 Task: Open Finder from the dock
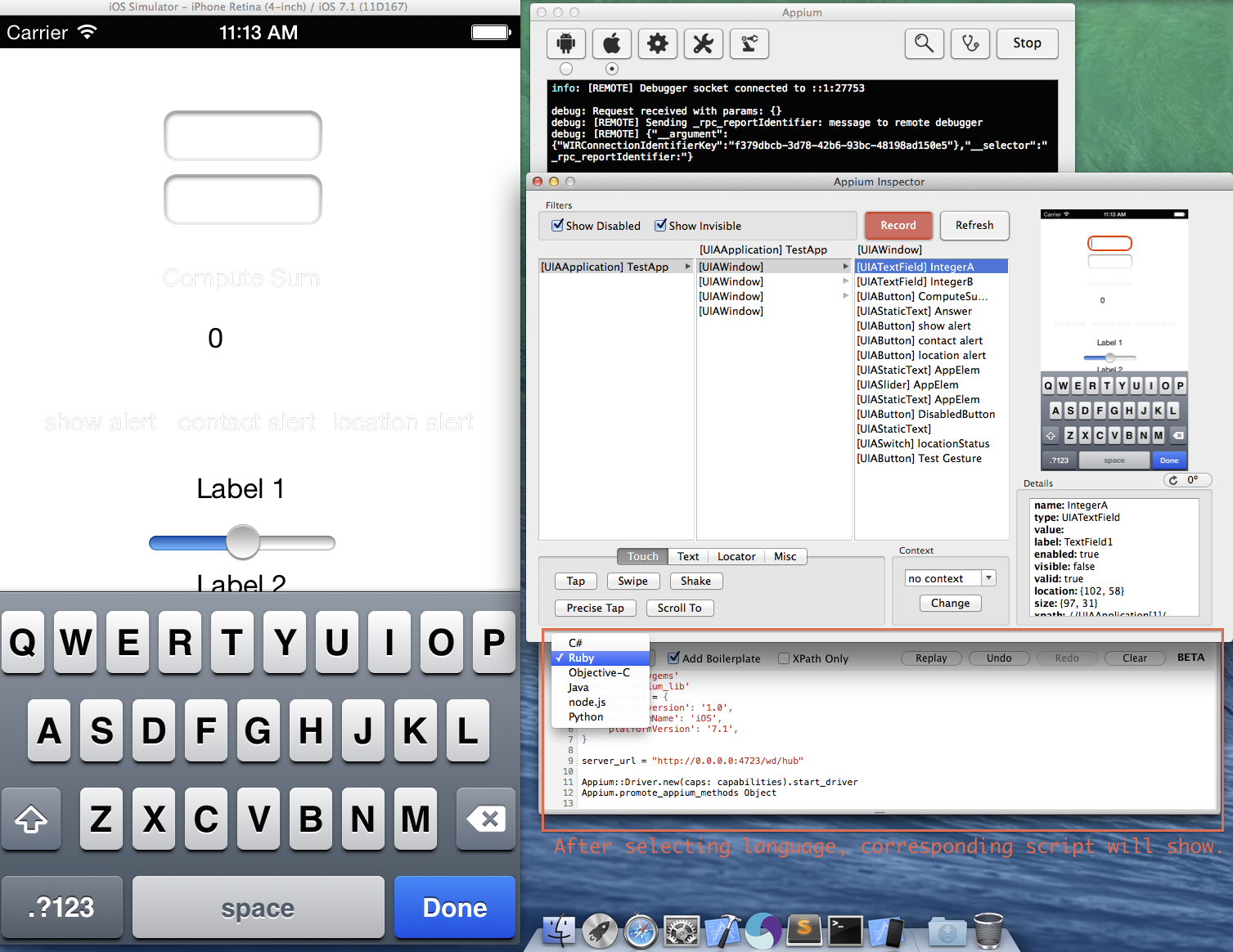pos(560,931)
